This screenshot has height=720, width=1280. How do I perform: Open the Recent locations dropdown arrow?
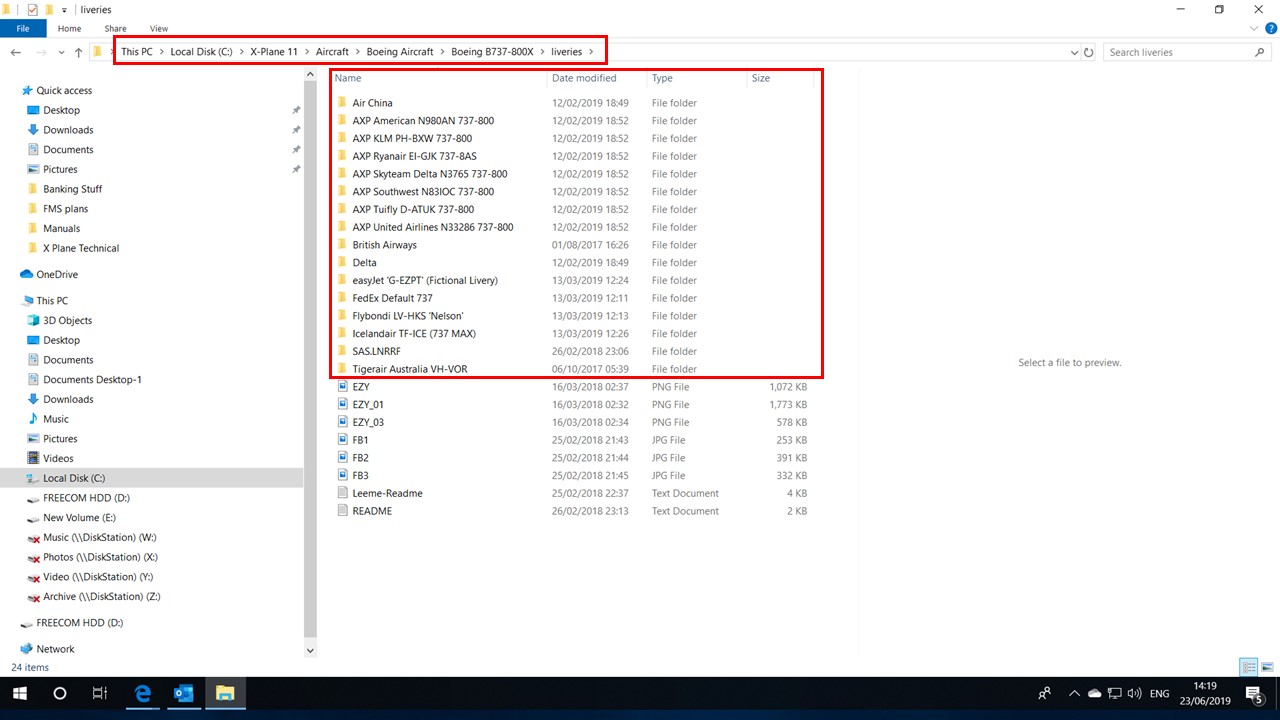(x=60, y=52)
